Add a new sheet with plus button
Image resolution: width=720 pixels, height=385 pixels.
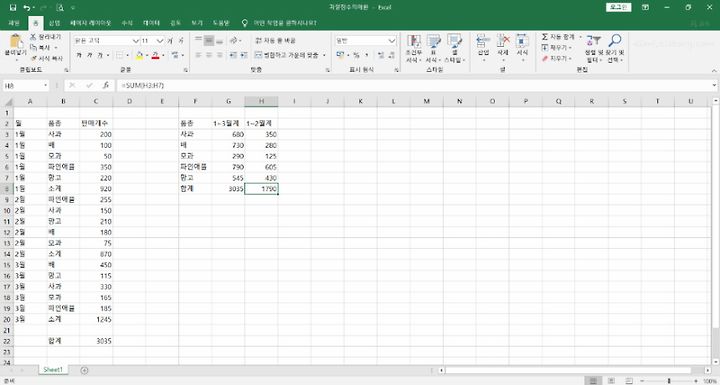[84, 370]
